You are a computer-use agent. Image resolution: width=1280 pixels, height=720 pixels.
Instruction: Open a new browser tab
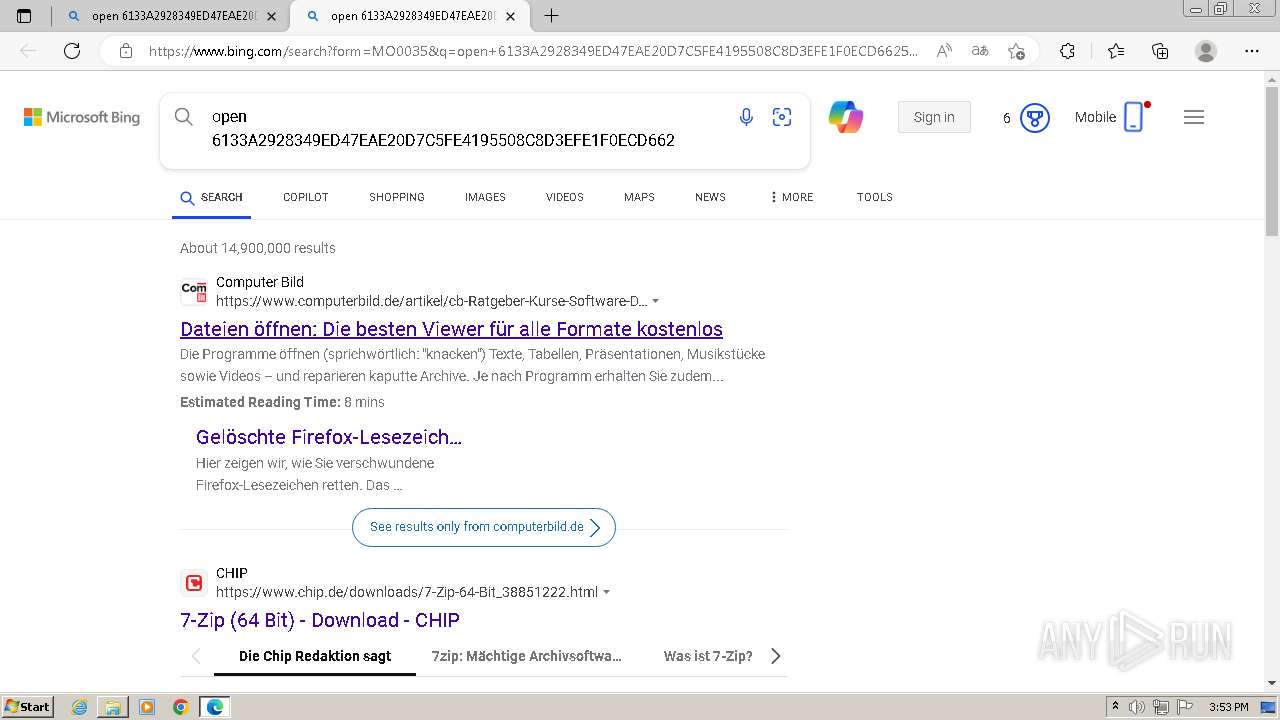pos(551,15)
